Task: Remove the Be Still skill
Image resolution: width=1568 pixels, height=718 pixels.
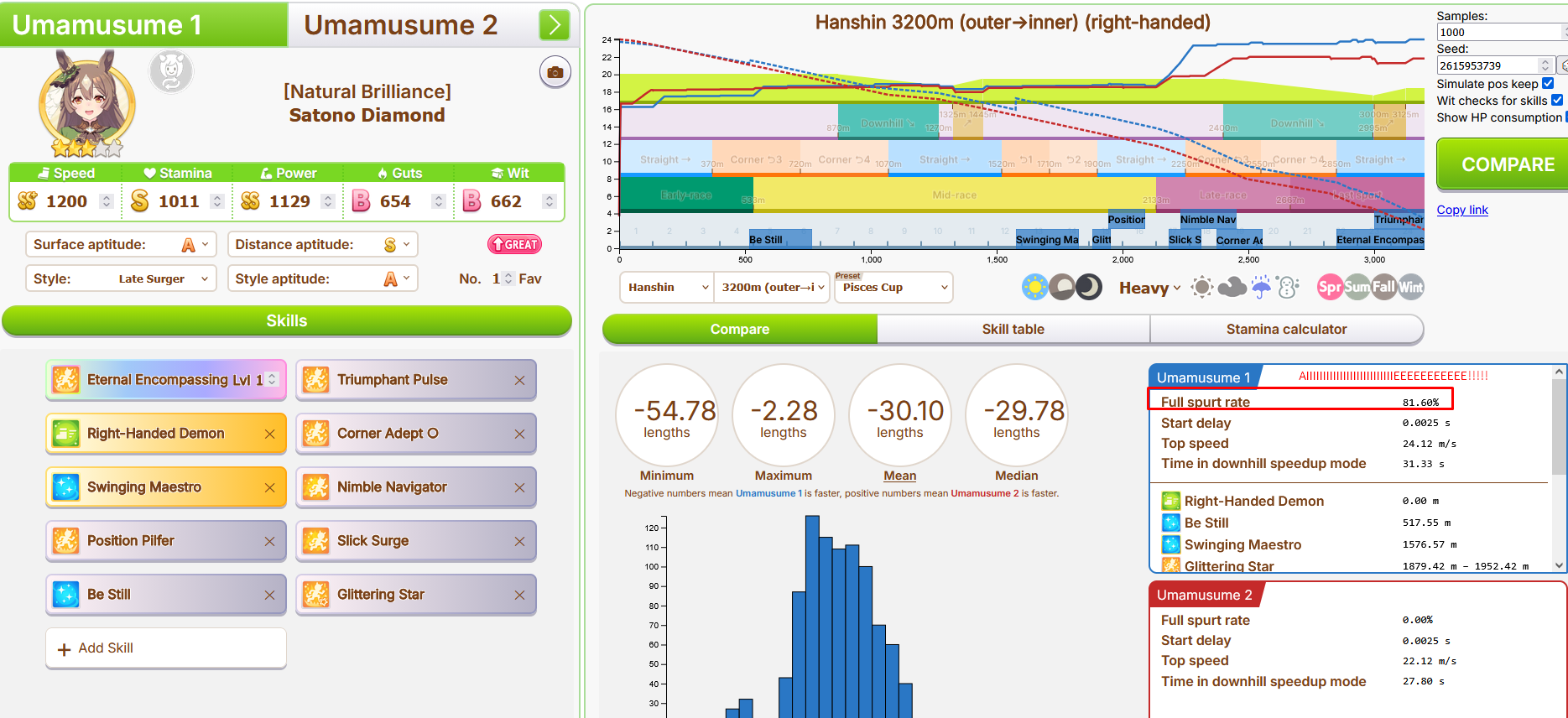Action: 269,595
